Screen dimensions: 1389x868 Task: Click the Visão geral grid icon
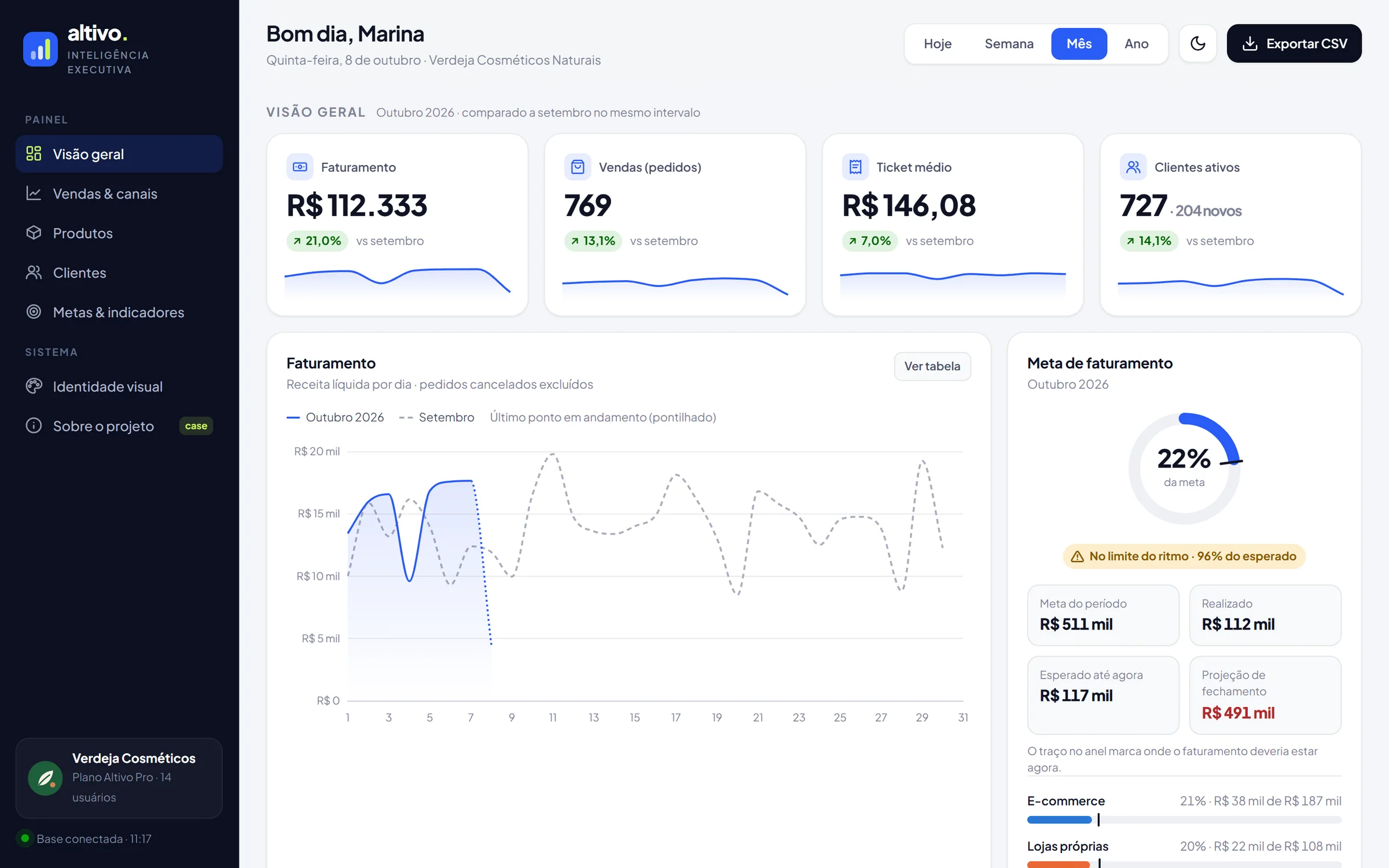(x=34, y=153)
